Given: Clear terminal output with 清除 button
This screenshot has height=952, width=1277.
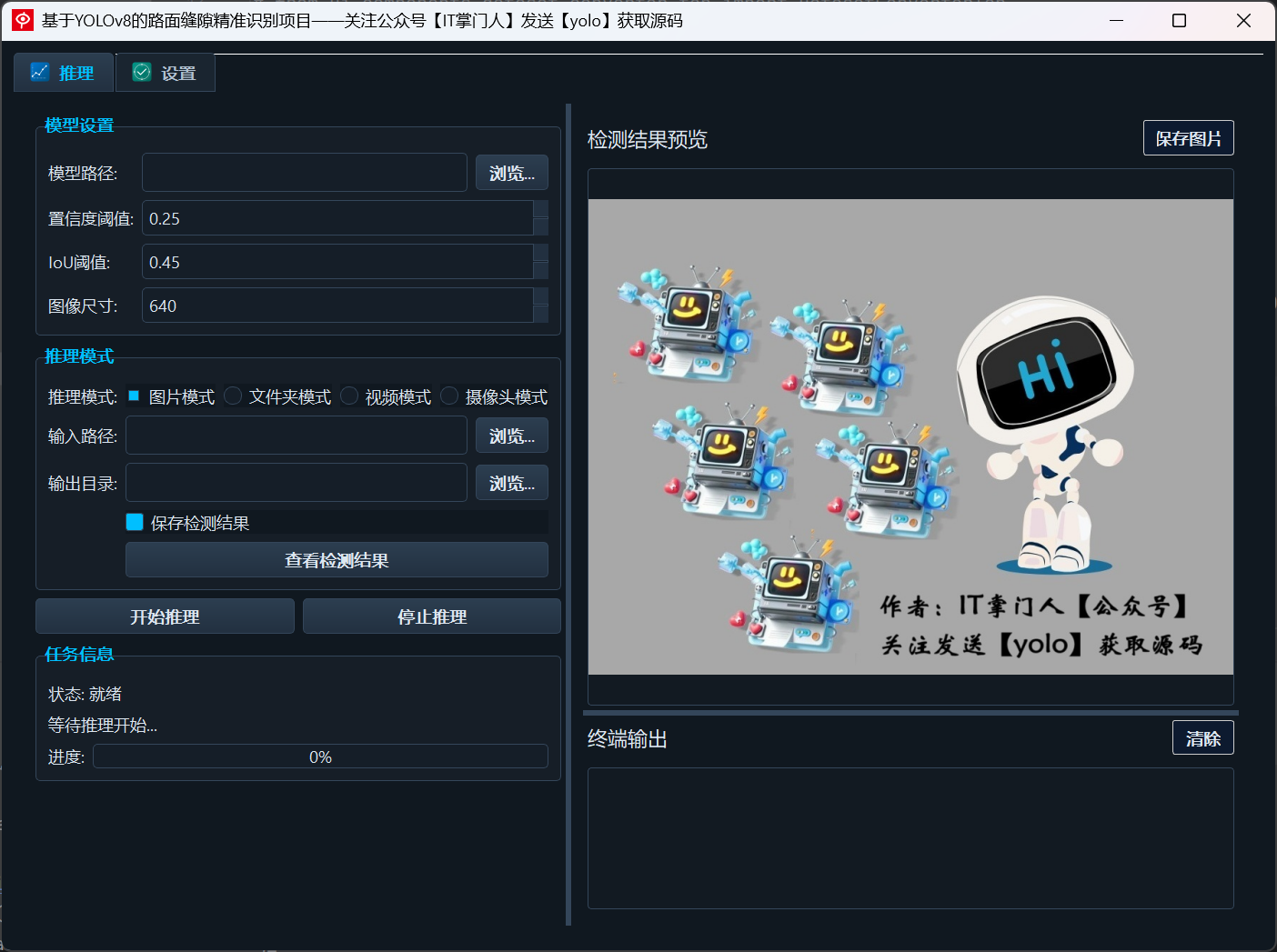Looking at the screenshot, I should (x=1202, y=737).
